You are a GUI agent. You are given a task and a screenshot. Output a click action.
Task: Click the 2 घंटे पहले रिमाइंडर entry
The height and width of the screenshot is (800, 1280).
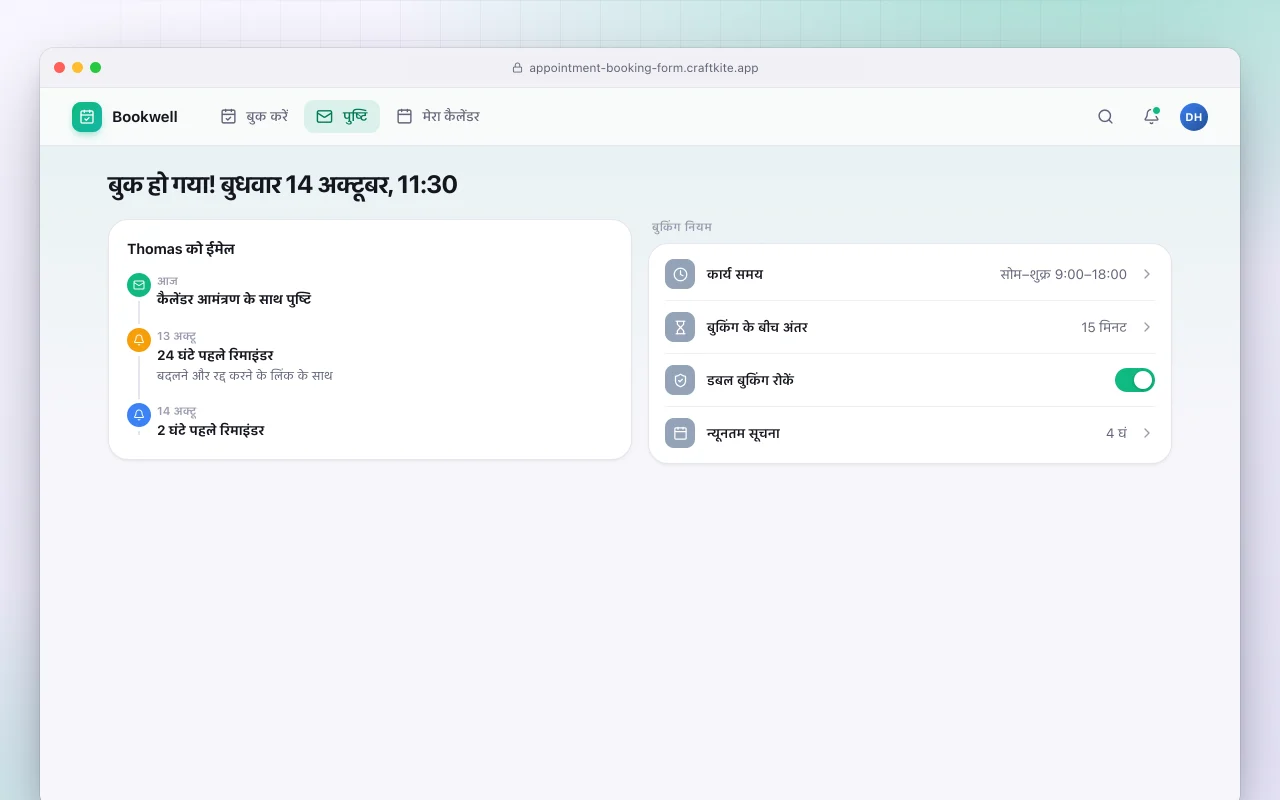(x=211, y=430)
